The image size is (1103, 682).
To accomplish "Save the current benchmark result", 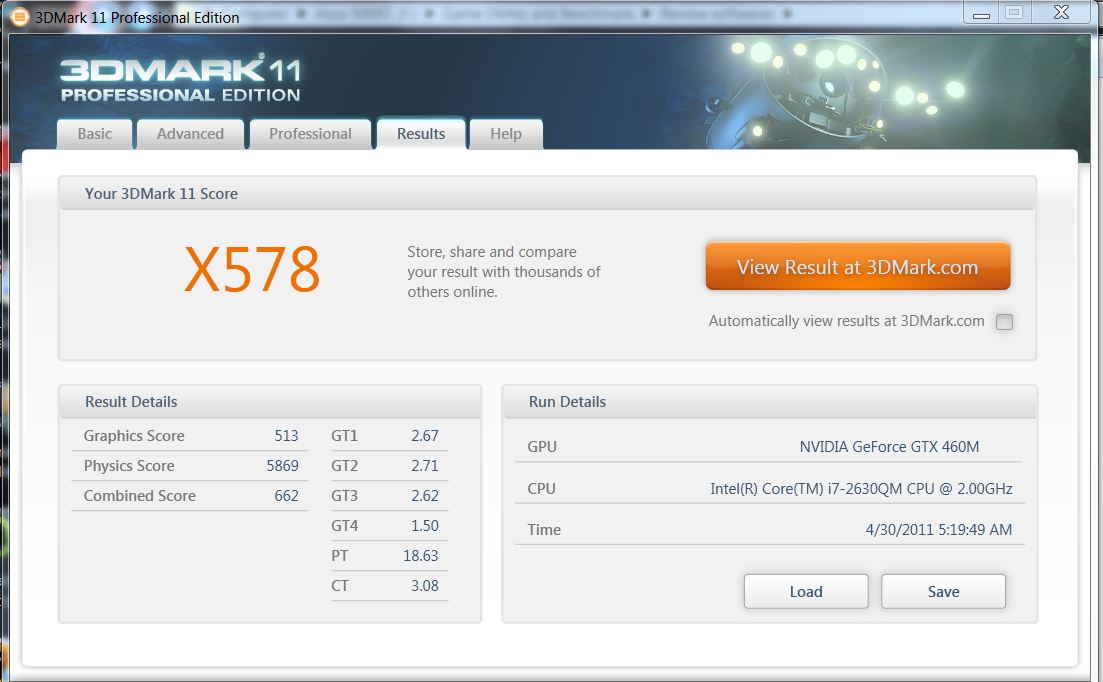I will [943, 591].
